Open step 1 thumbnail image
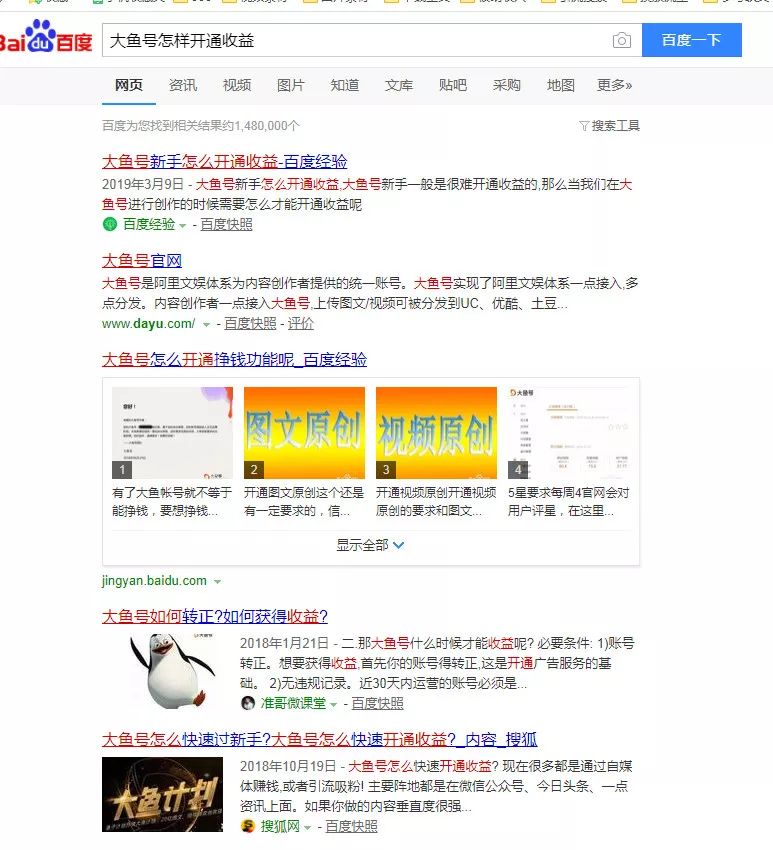The image size is (773, 850). pos(172,433)
